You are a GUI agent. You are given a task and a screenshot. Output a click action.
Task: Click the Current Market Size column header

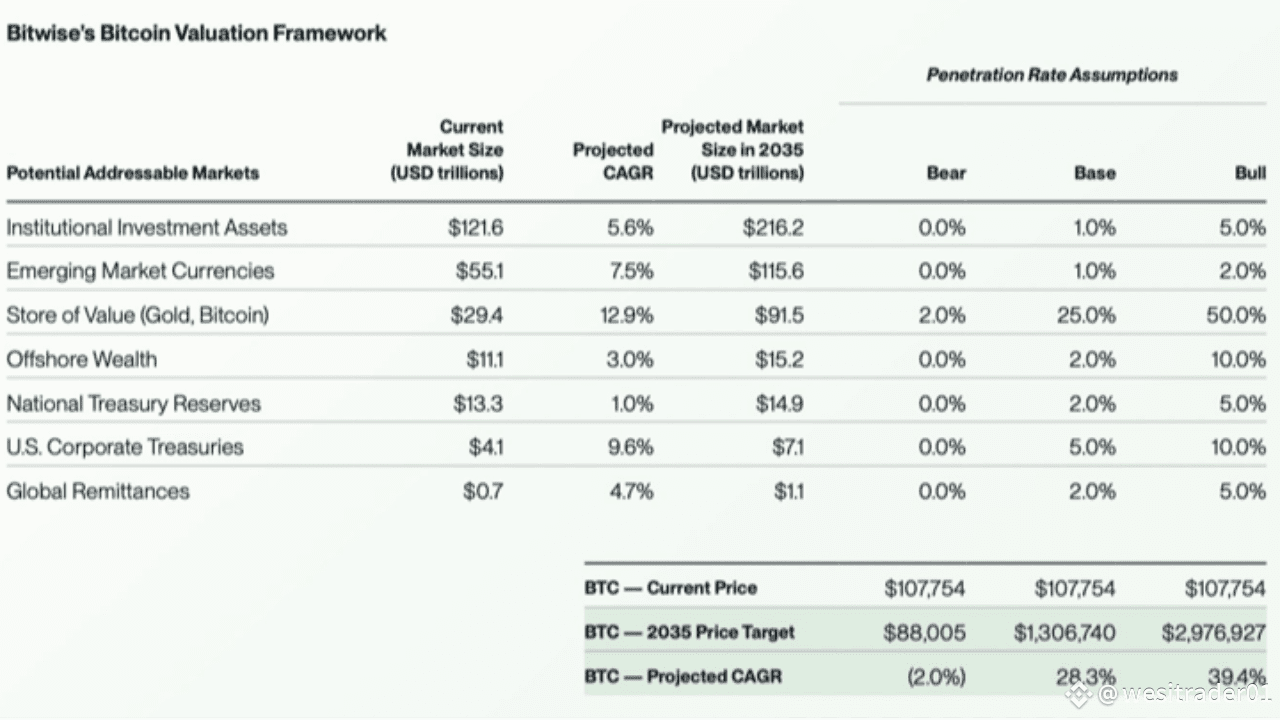point(447,150)
